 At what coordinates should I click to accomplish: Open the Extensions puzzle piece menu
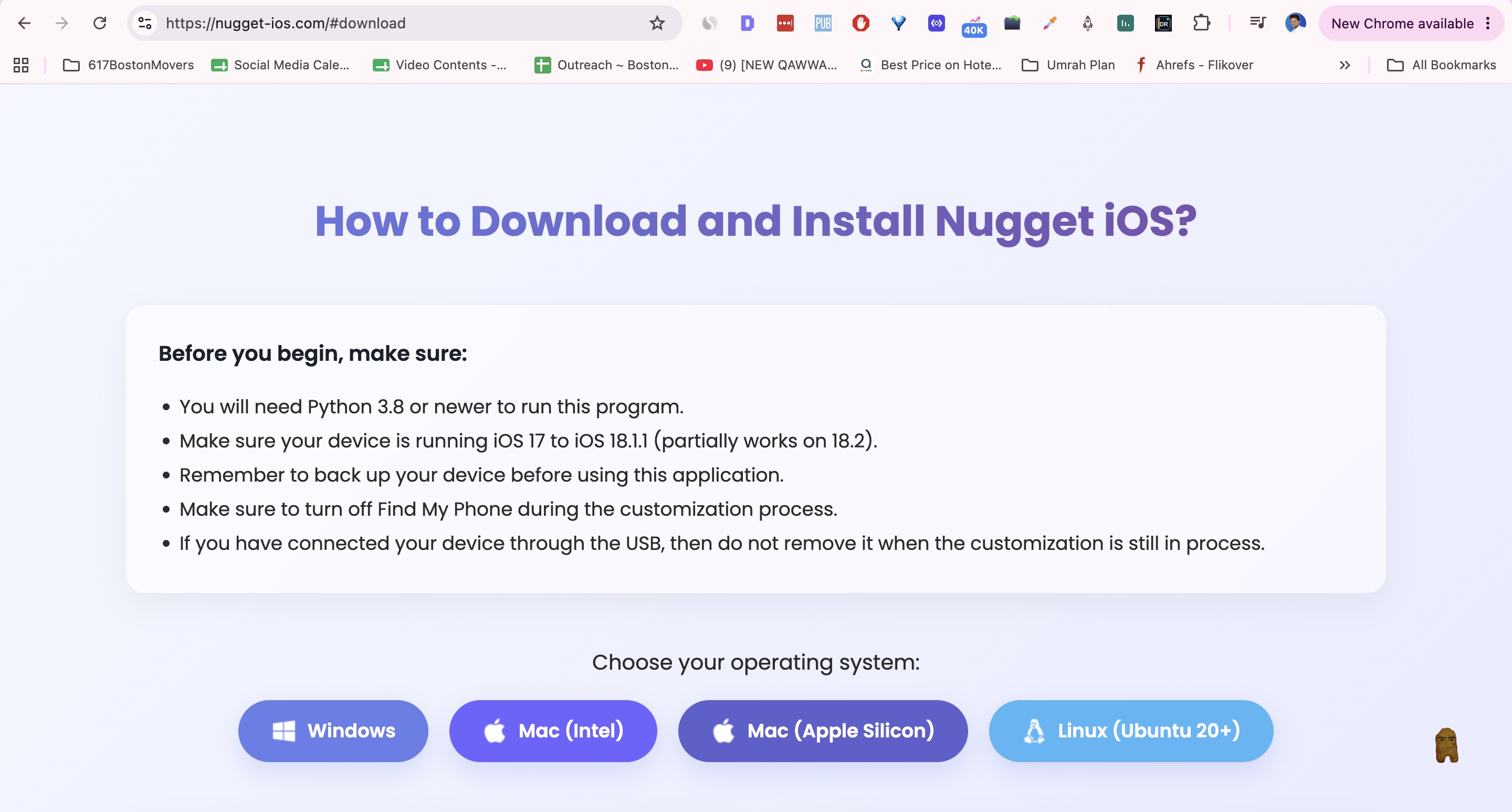(x=1202, y=23)
